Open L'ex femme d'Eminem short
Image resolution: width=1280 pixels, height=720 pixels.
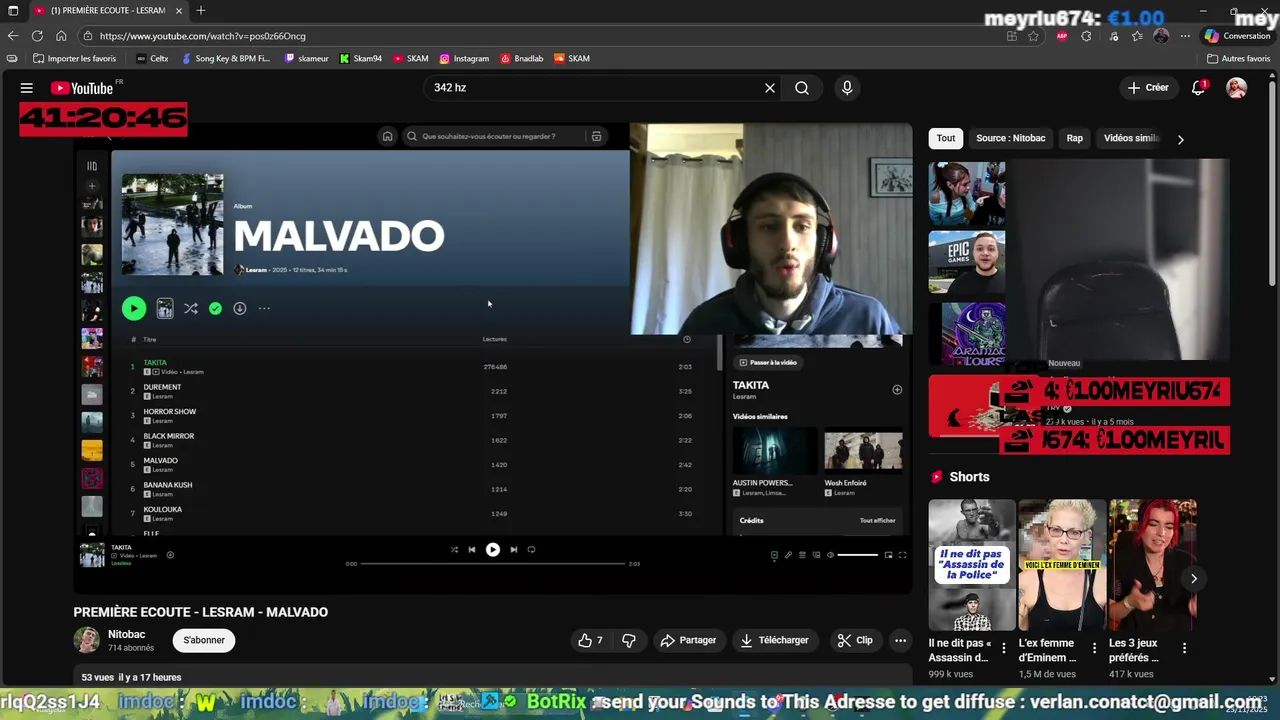tap(1062, 564)
